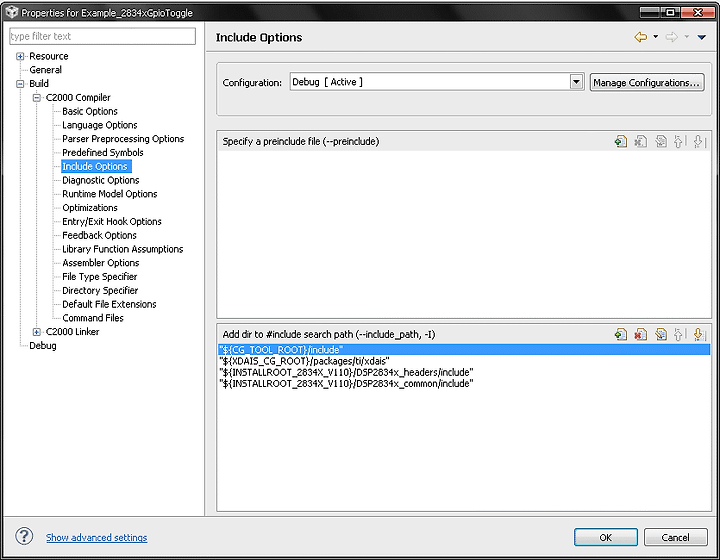Open the Show advanced settings link
The image size is (720, 560).
coord(96,538)
